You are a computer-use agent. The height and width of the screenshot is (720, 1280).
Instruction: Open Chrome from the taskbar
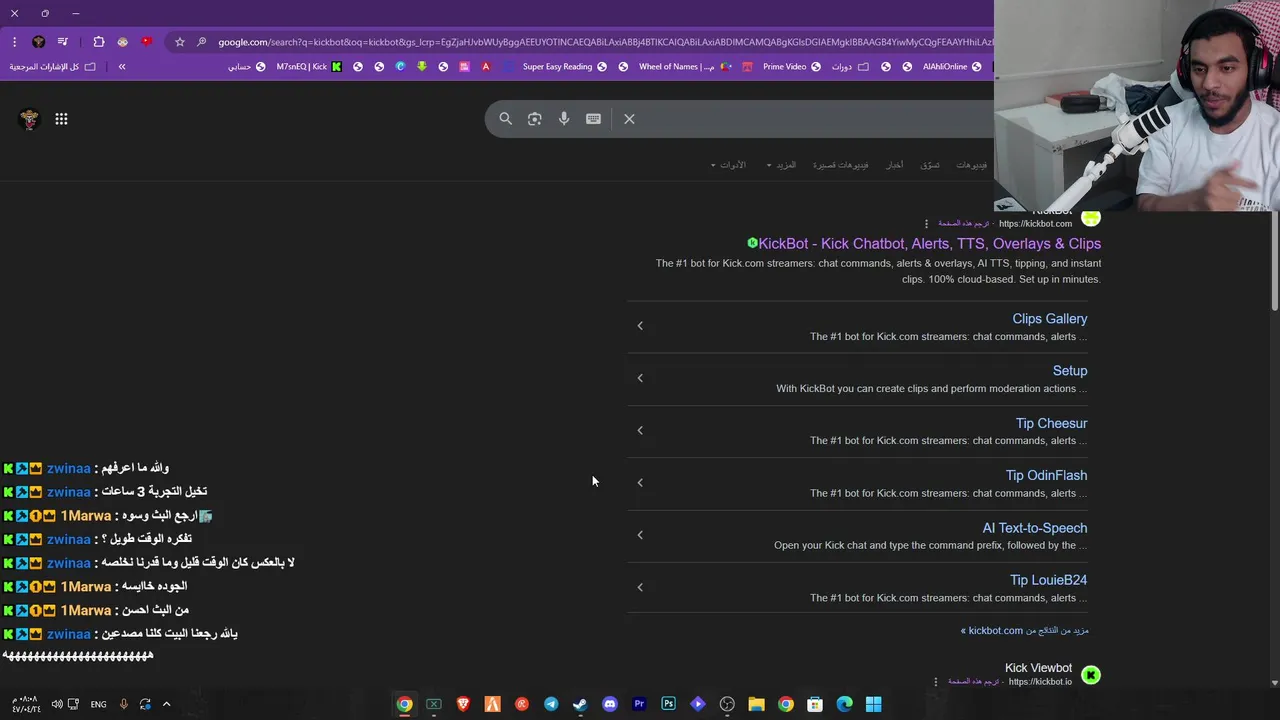coord(404,705)
